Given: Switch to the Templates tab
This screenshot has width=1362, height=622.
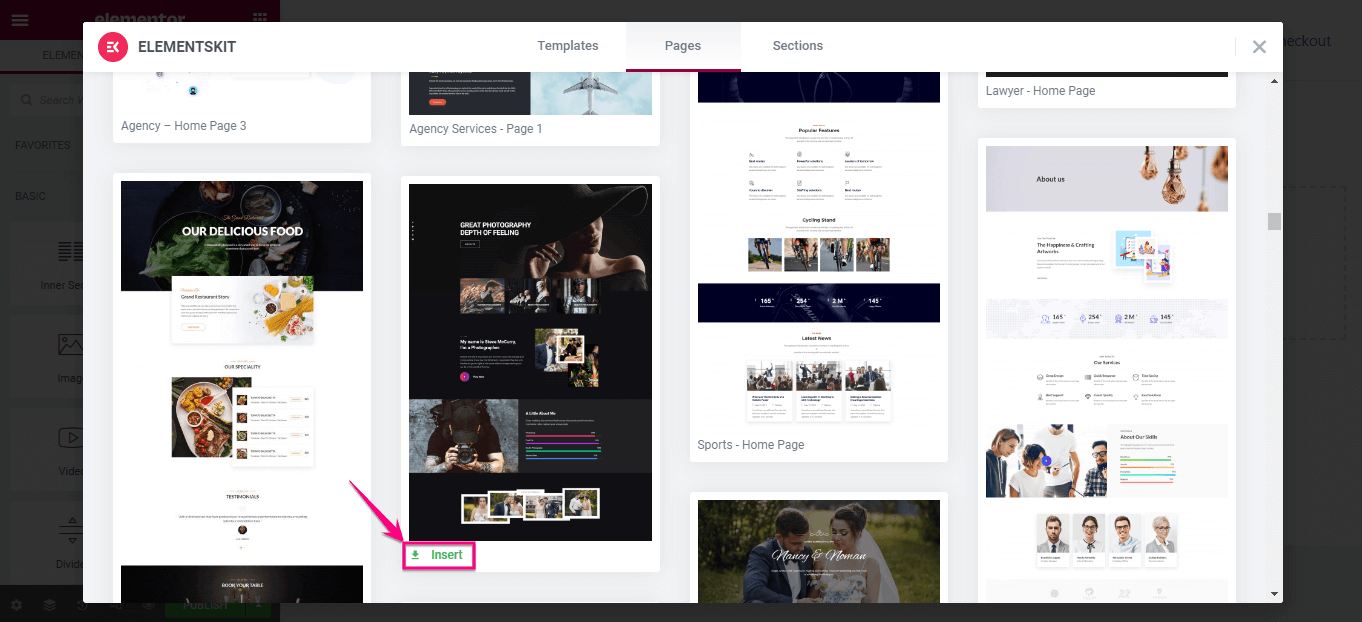Looking at the screenshot, I should (567, 45).
